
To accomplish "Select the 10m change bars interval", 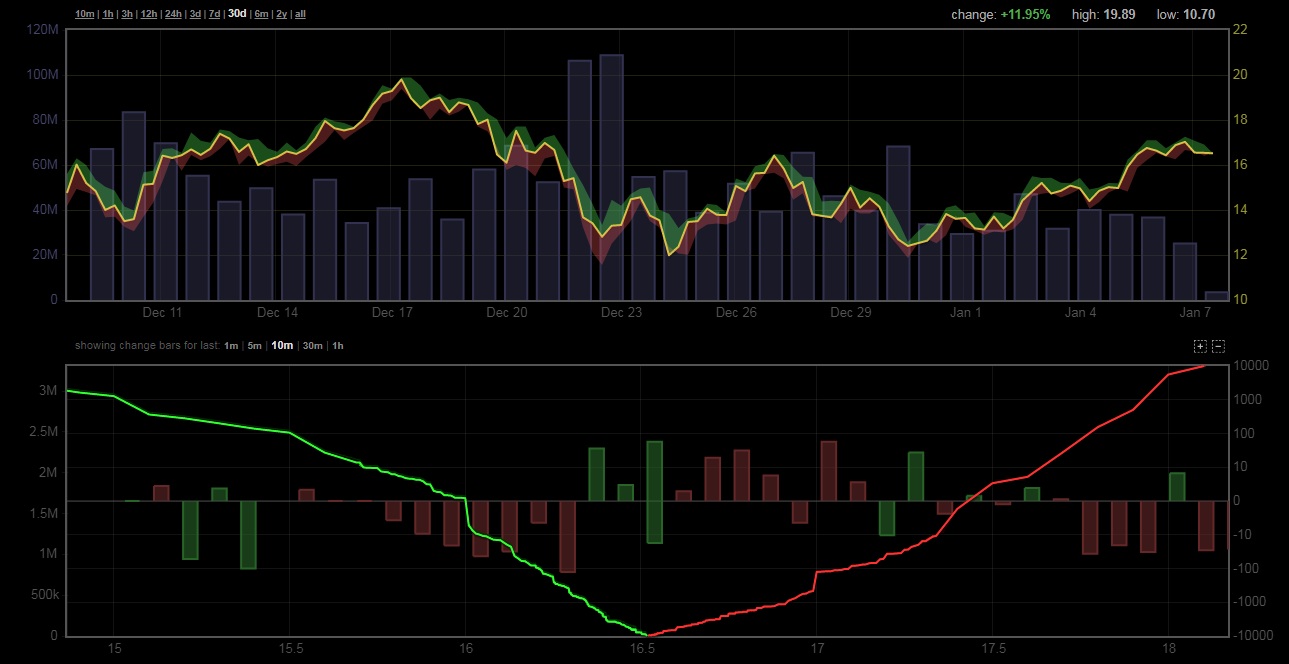I will click(x=282, y=346).
